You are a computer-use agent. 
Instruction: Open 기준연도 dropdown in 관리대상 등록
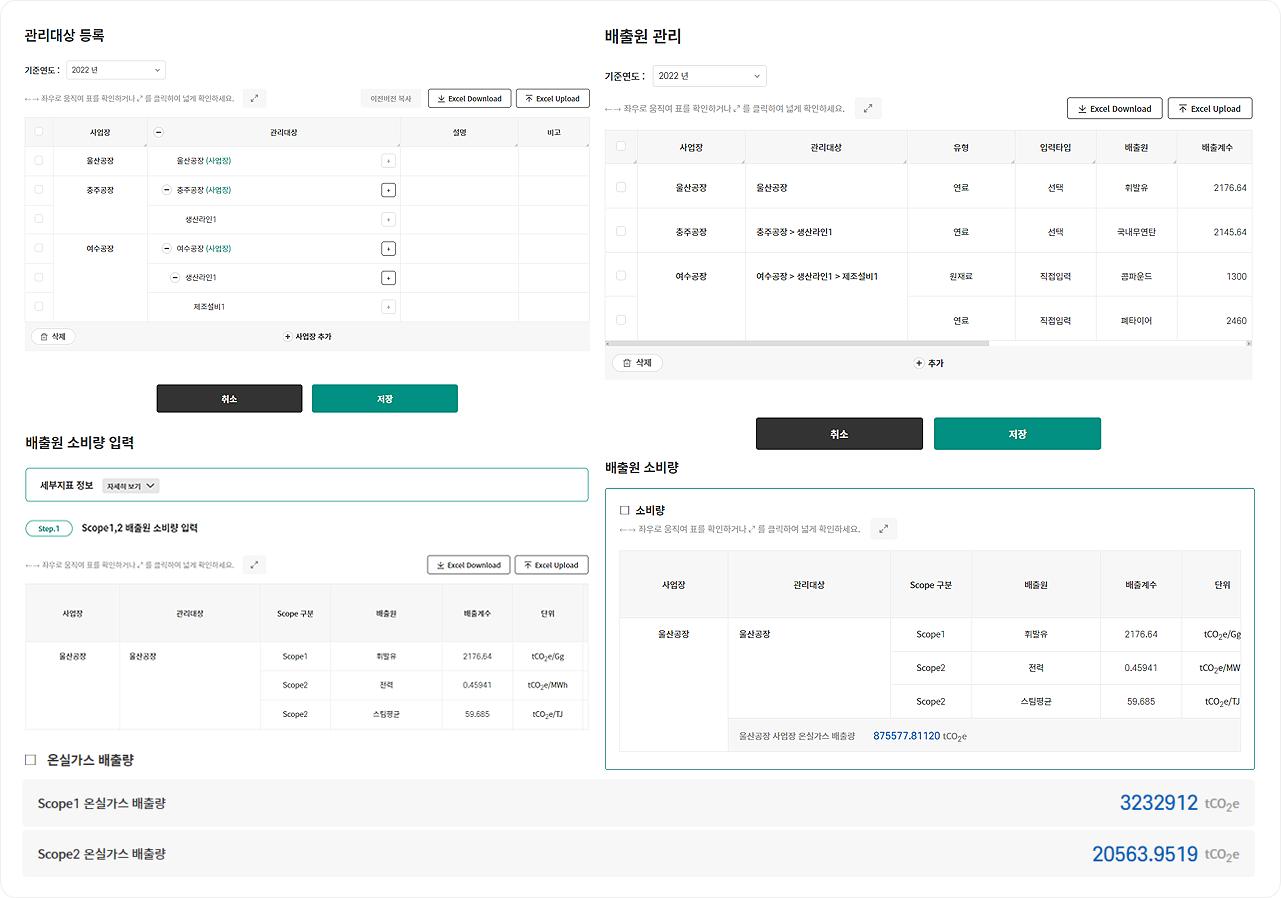116,70
